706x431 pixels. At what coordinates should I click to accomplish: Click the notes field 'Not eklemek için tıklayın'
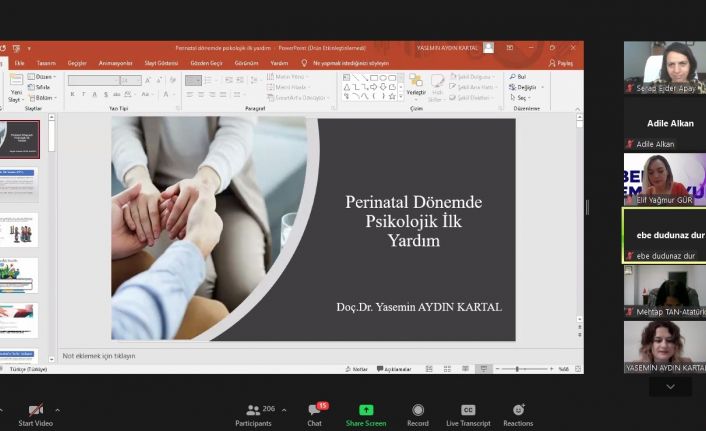(x=99, y=356)
